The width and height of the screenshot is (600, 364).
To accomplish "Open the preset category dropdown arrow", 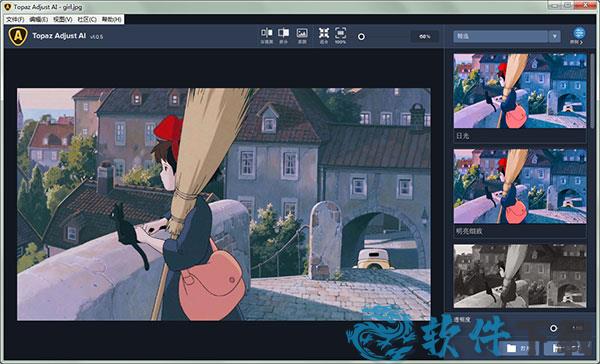I will pyautogui.click(x=554, y=36).
